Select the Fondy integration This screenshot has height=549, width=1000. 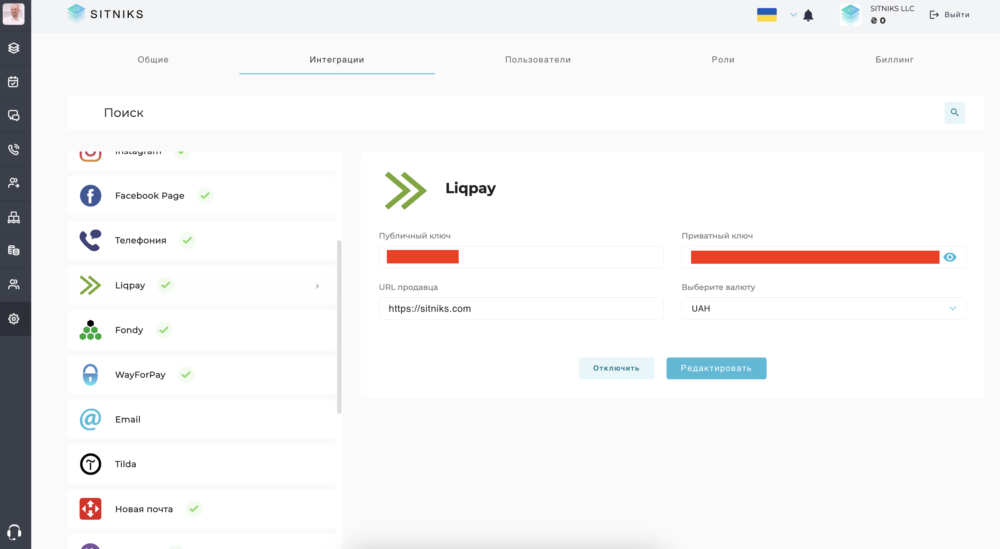click(202, 330)
